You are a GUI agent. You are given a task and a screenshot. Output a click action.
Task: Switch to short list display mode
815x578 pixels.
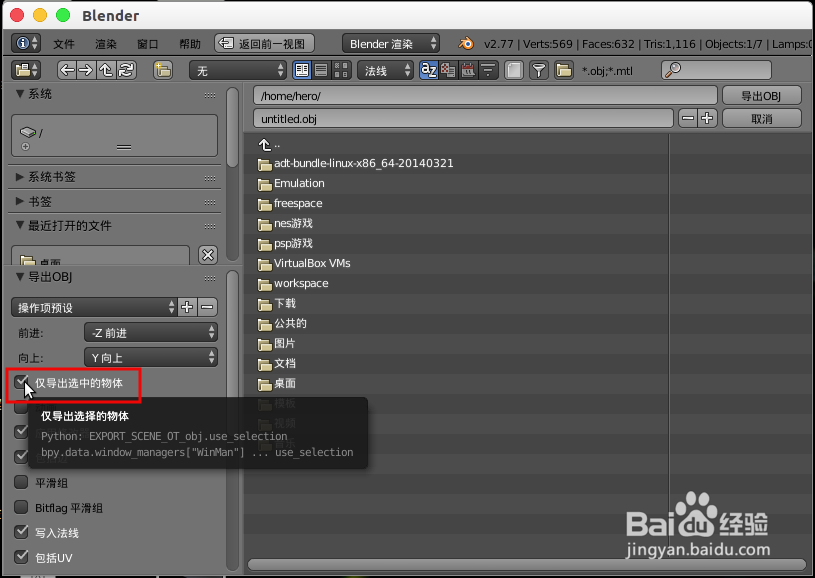[x=301, y=70]
